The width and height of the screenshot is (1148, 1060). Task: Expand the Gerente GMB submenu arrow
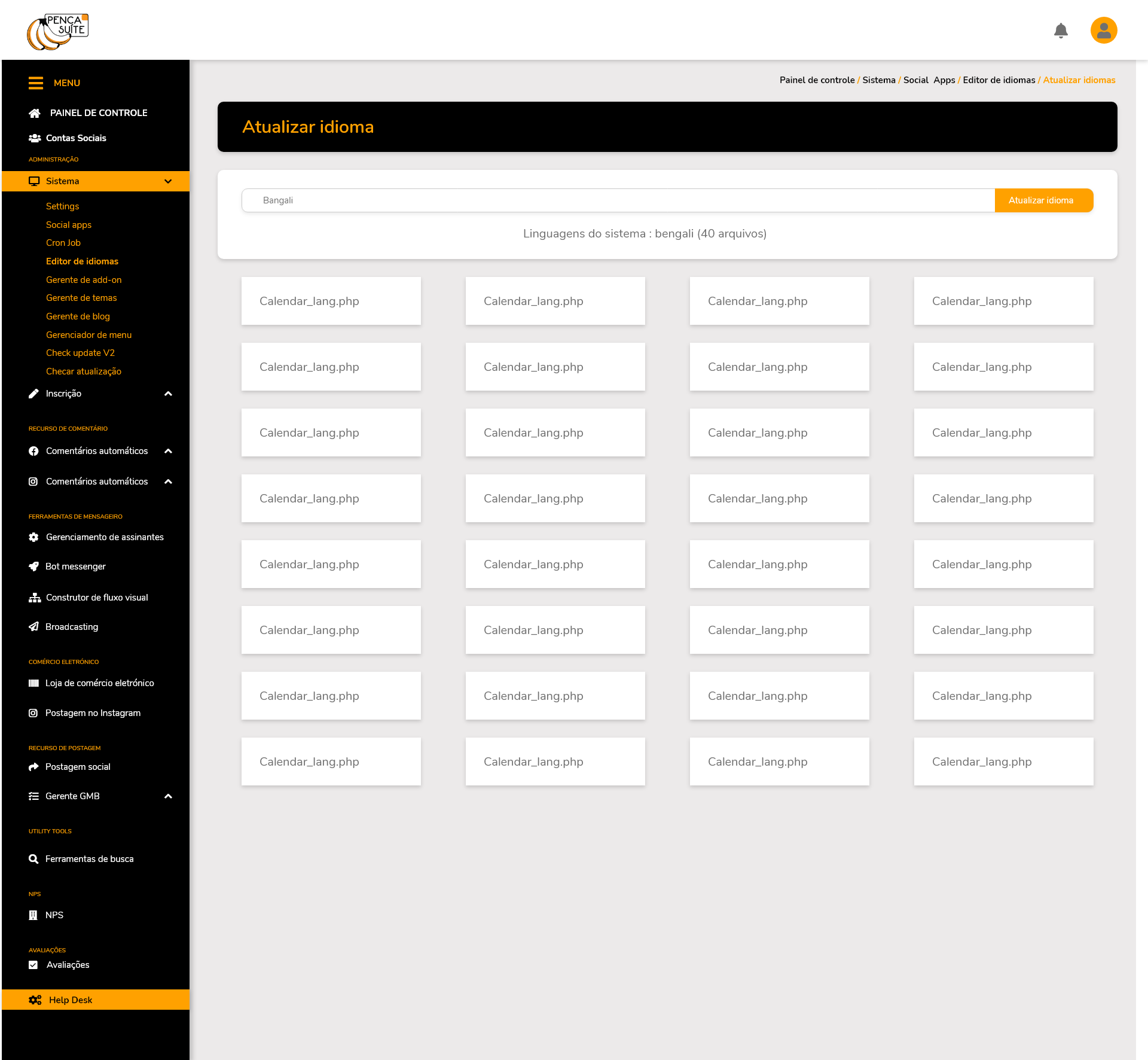click(168, 796)
